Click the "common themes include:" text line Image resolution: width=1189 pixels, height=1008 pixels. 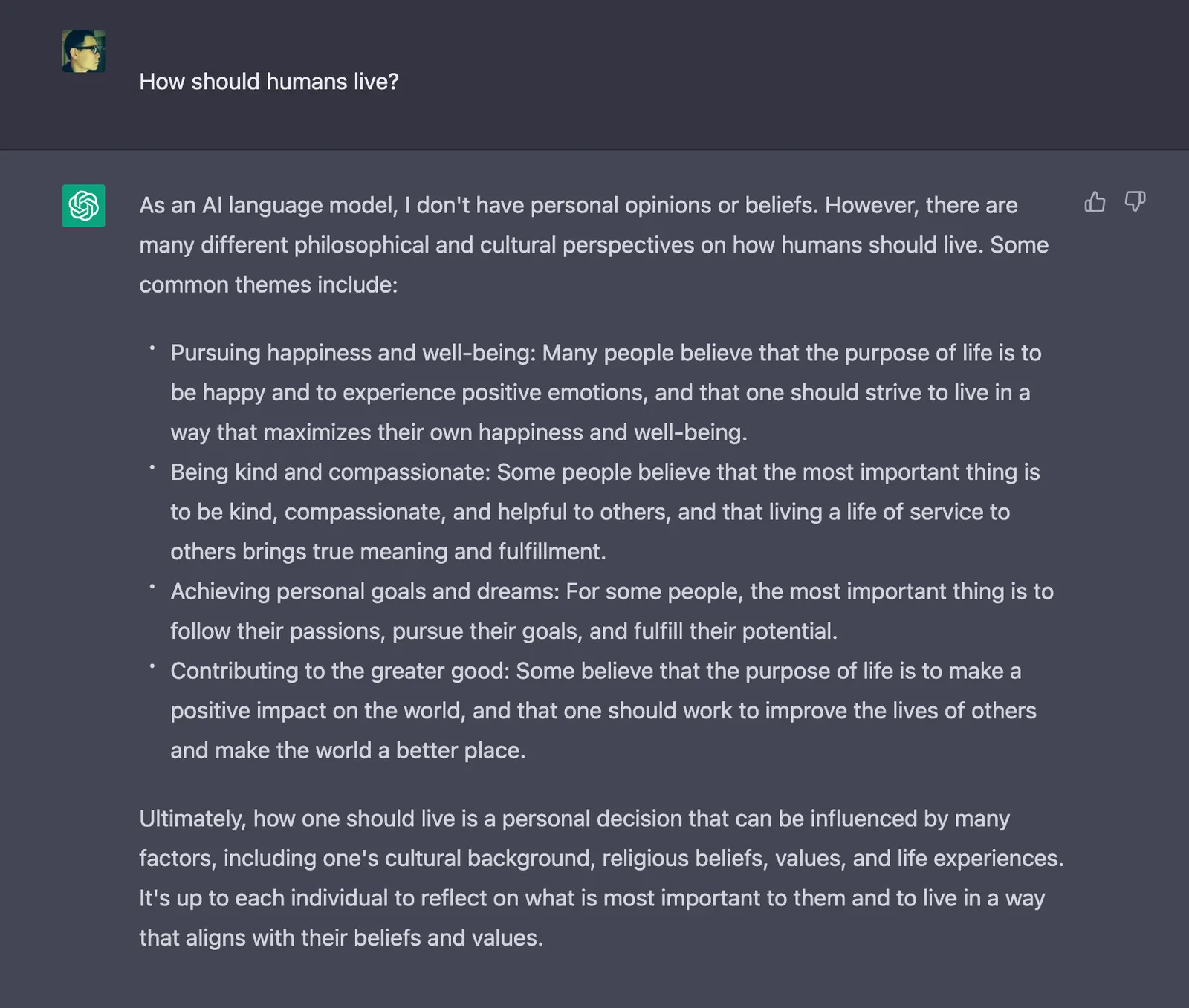pyautogui.click(x=268, y=285)
